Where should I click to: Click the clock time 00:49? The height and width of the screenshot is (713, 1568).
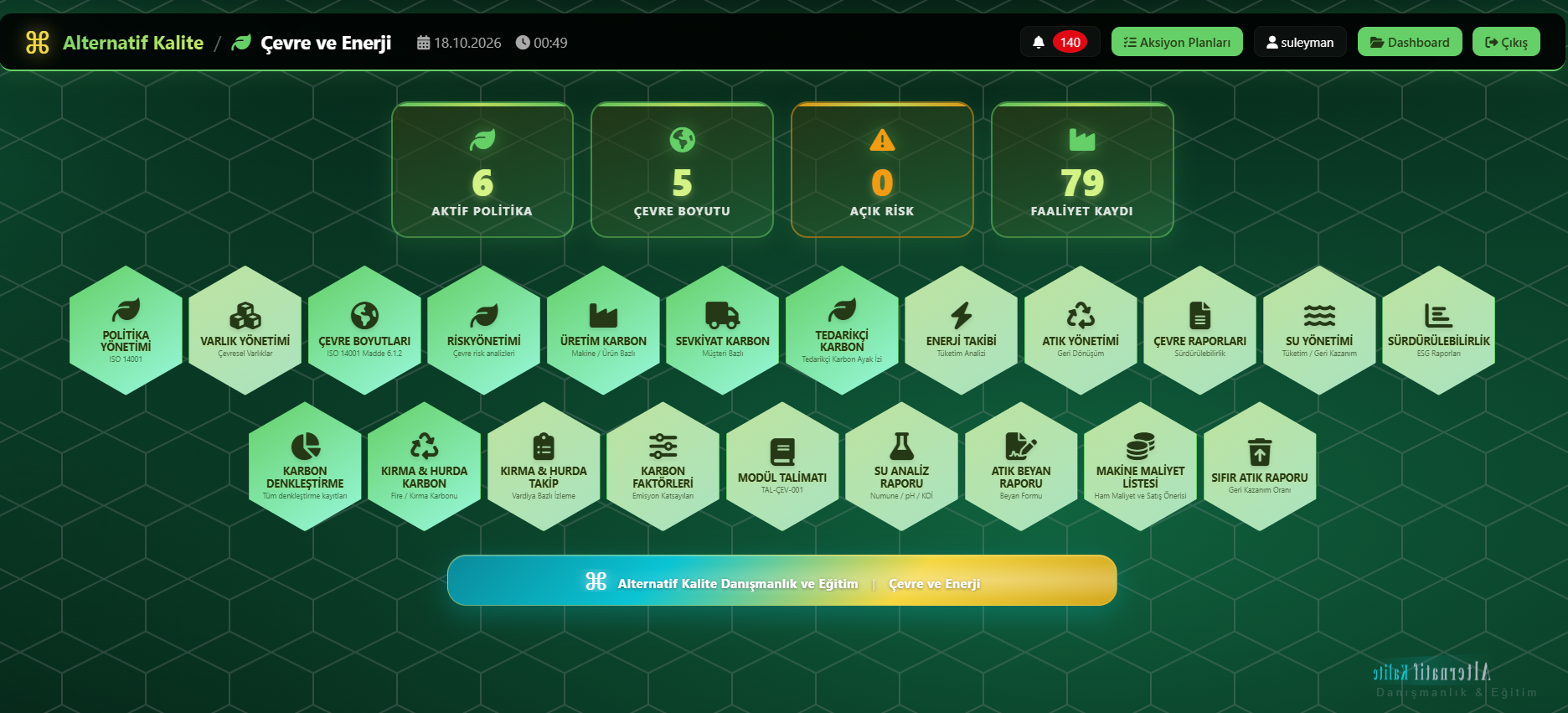(x=542, y=43)
